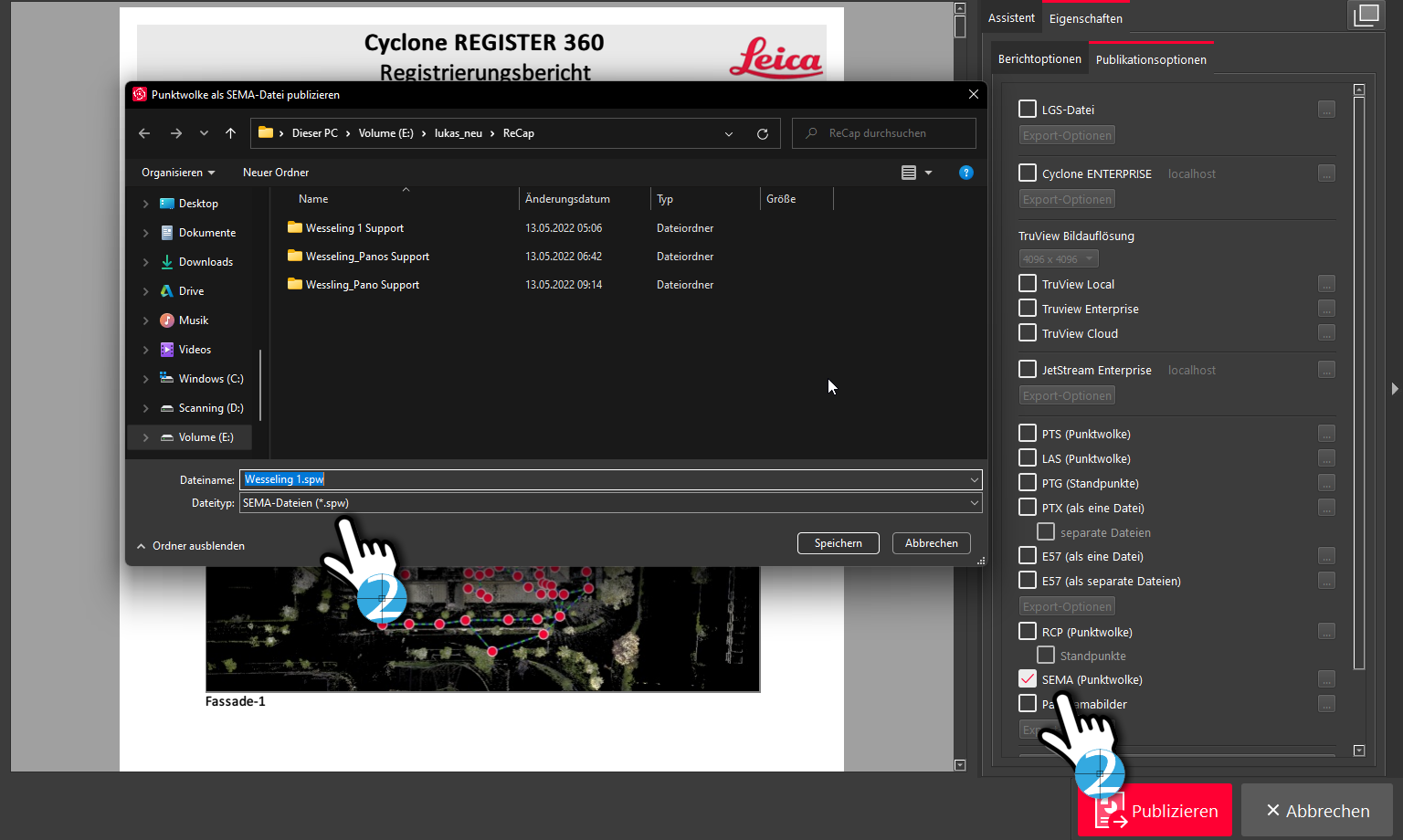The height and width of the screenshot is (840, 1403).
Task: Open the file dialog help icon
Action: coord(965,173)
